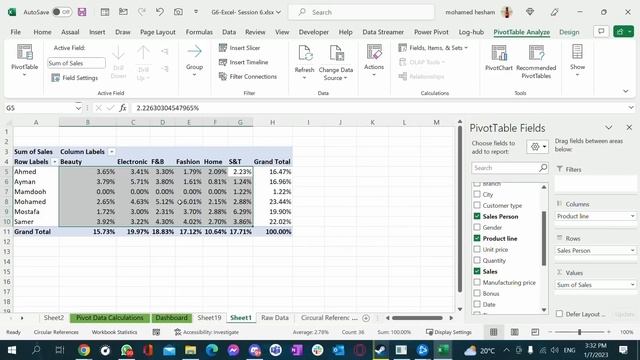Open the File menu
The height and width of the screenshot is (360, 640).
point(16,32)
